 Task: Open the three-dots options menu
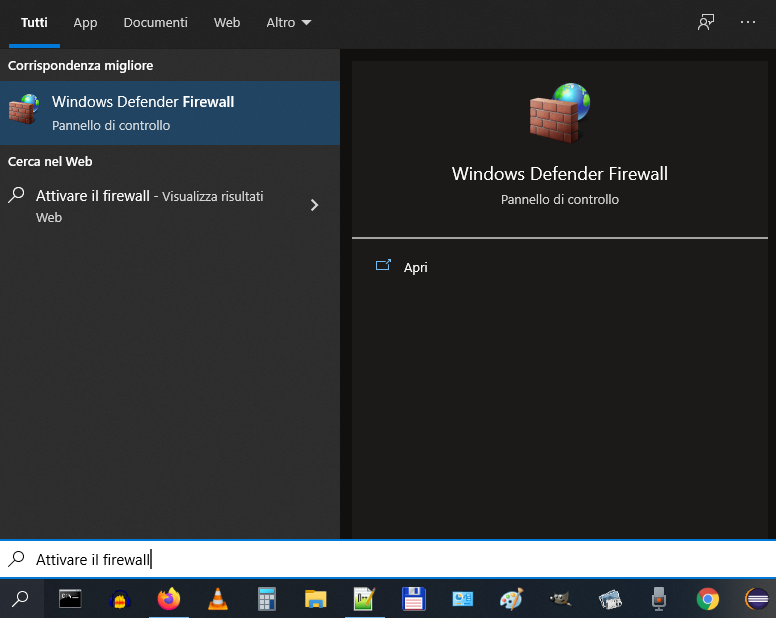(x=747, y=22)
